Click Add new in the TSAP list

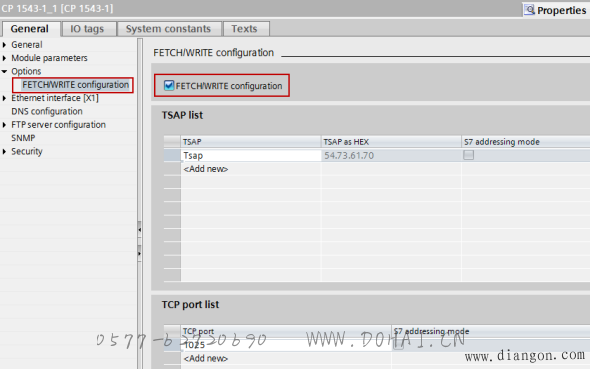click(205, 169)
